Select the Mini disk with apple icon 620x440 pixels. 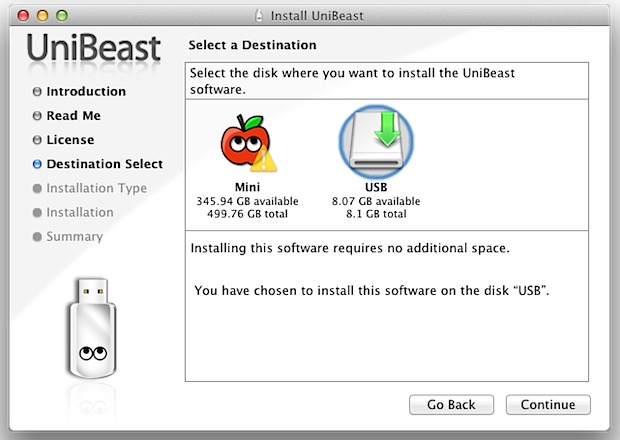coord(248,143)
